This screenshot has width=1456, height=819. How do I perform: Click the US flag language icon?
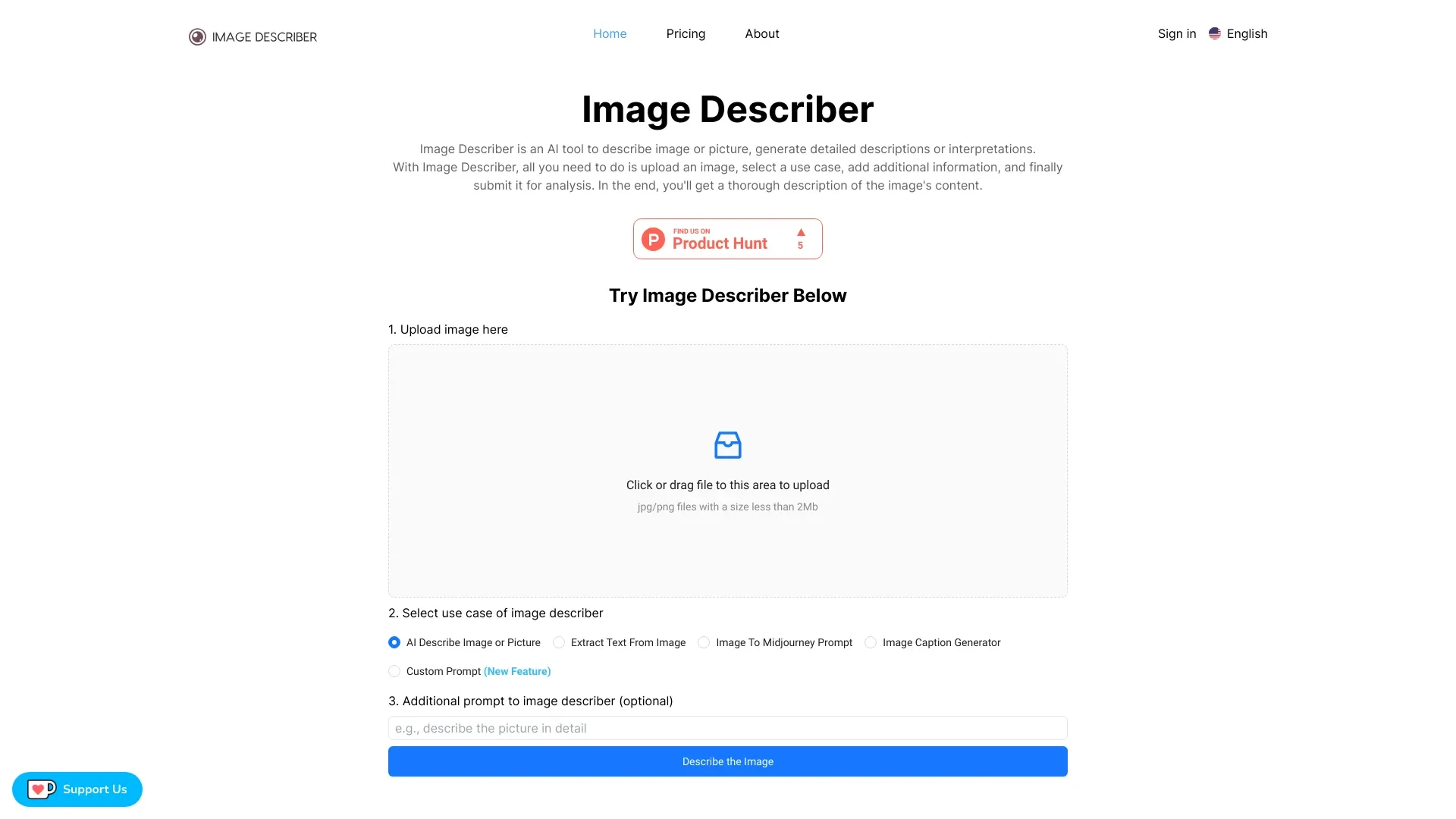1216,34
